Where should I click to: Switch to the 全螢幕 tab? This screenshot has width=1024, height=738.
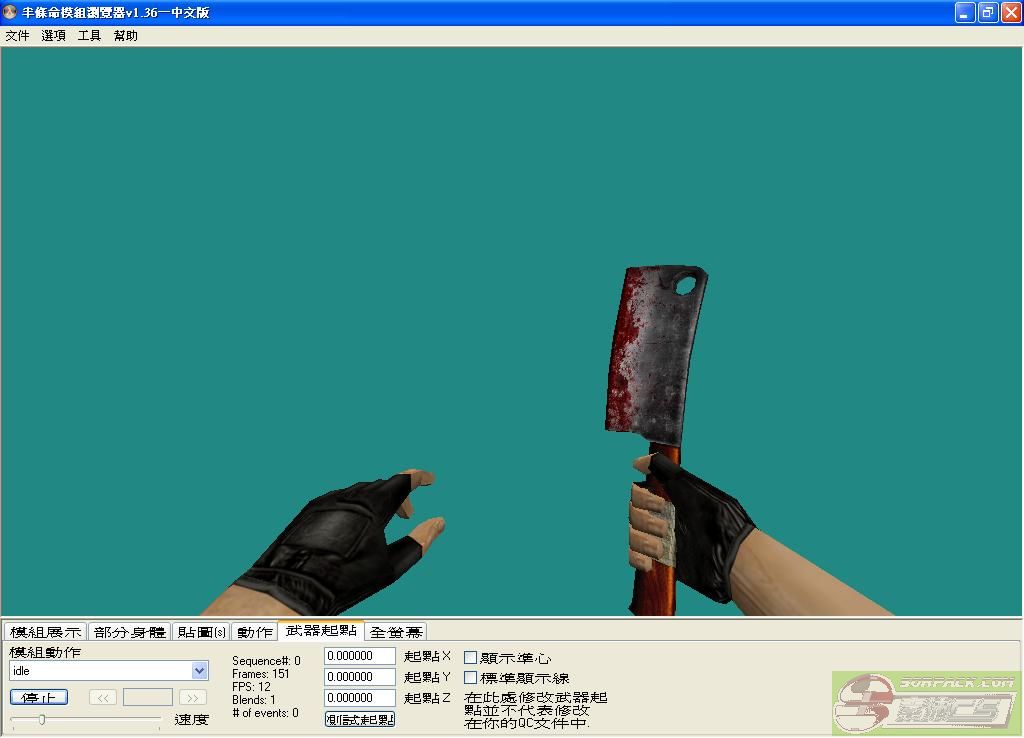tap(396, 632)
